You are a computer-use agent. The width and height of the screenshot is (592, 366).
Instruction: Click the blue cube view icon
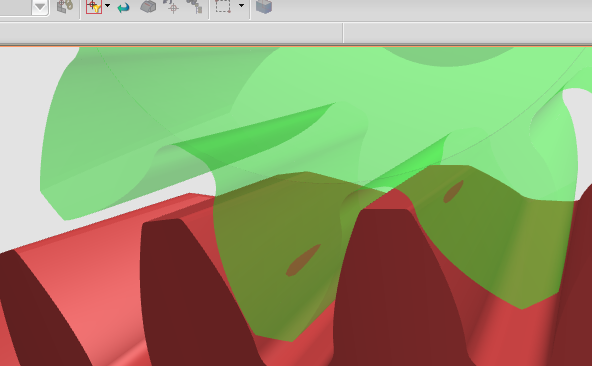[264, 7]
